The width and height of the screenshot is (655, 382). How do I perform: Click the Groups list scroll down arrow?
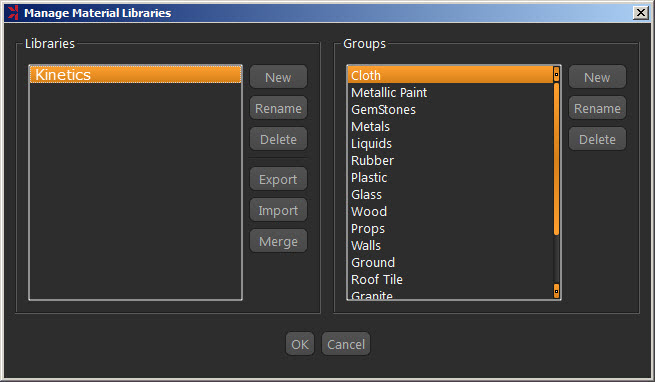pyautogui.click(x=556, y=291)
